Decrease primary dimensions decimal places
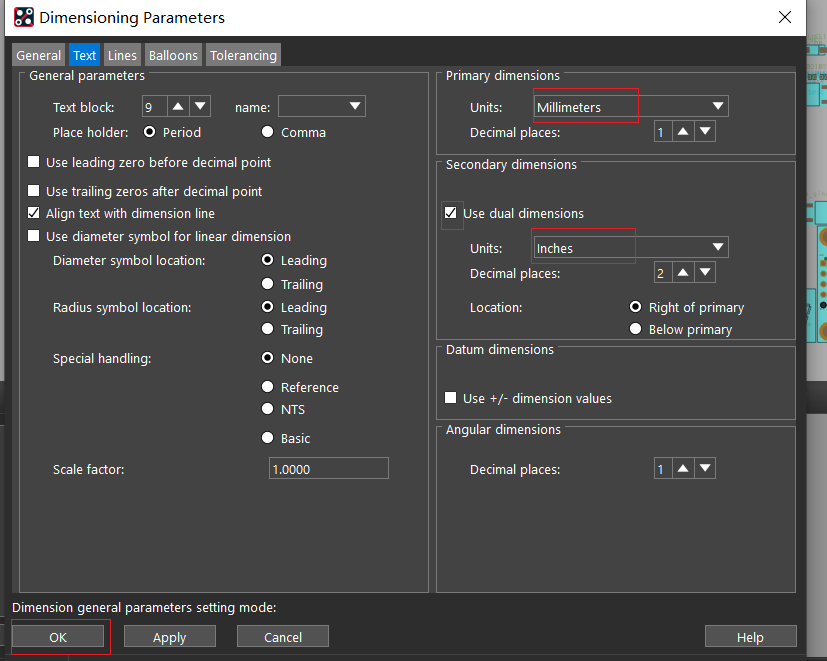This screenshot has width=827, height=661. [705, 131]
